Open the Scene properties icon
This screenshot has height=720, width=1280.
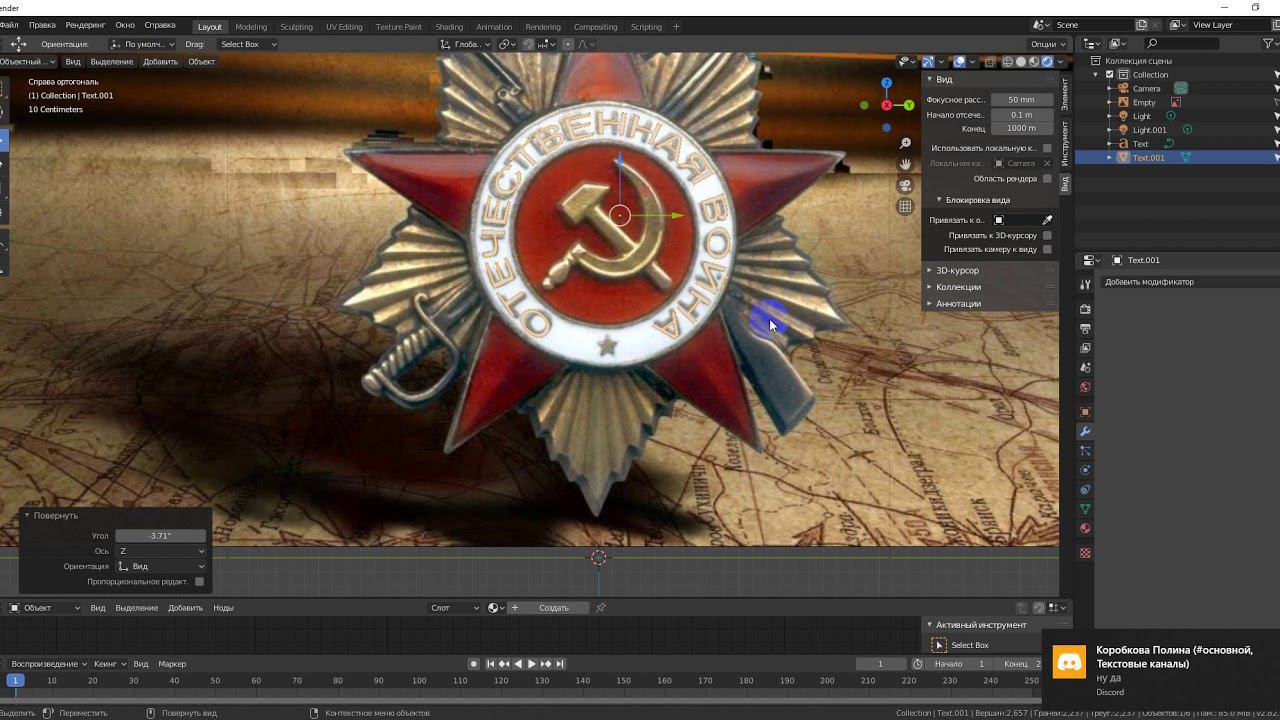[x=1085, y=368]
